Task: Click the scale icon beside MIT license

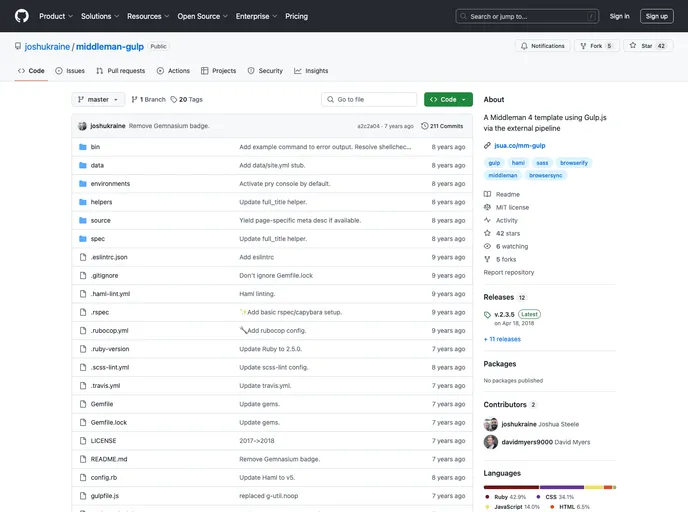Action: [487, 207]
